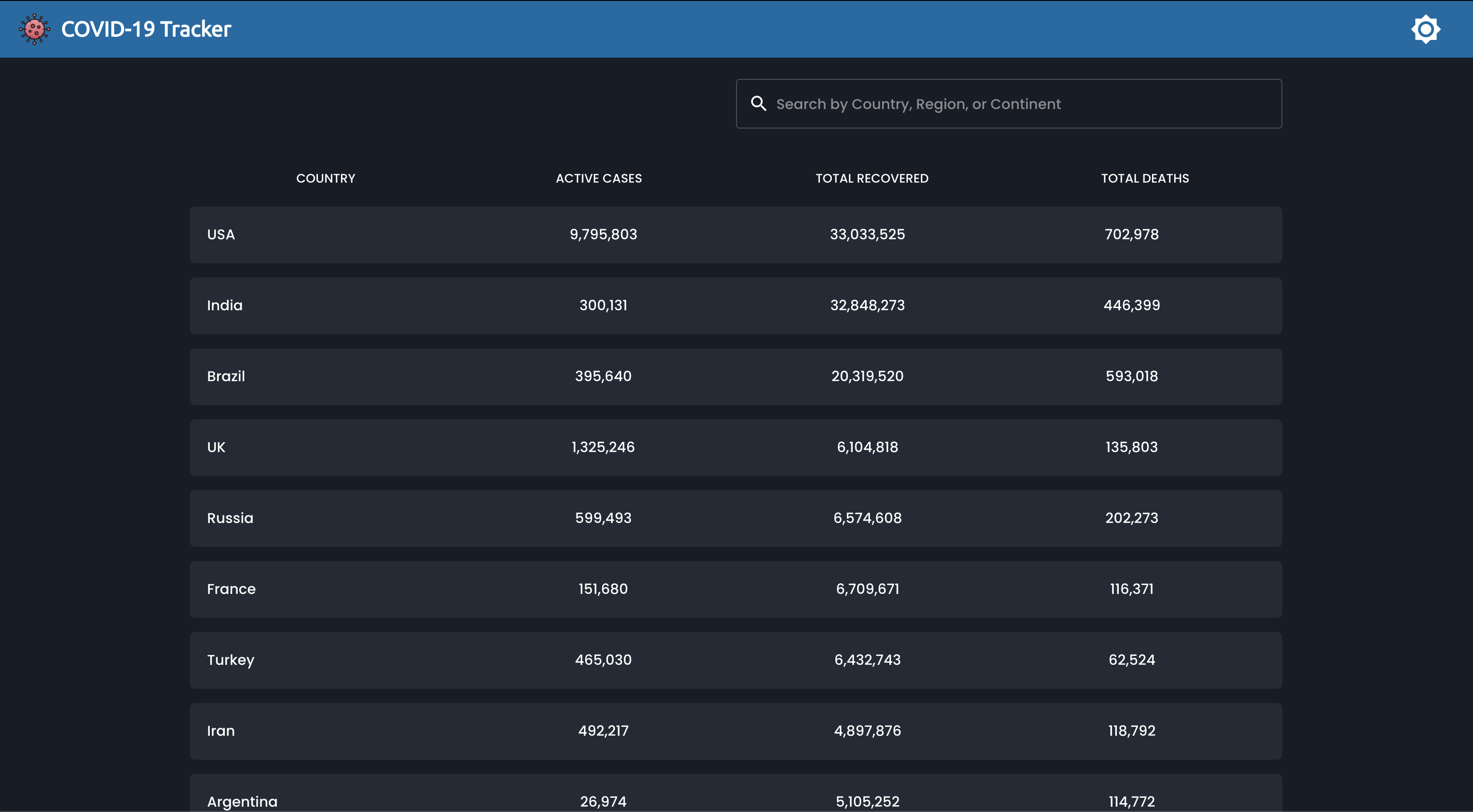
Task: Sort by Total Recovered column header
Action: tap(871, 178)
